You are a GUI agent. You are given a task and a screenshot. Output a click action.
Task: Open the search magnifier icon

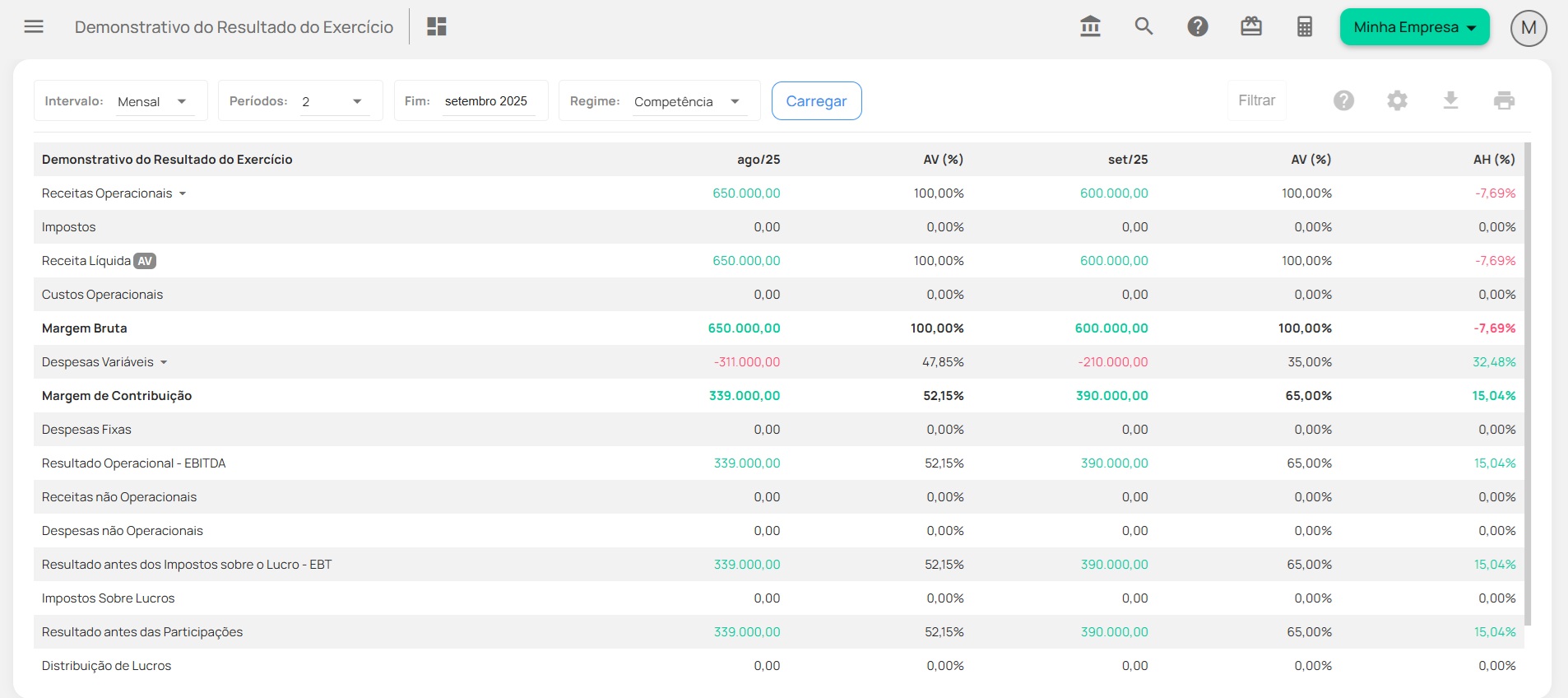[1144, 27]
